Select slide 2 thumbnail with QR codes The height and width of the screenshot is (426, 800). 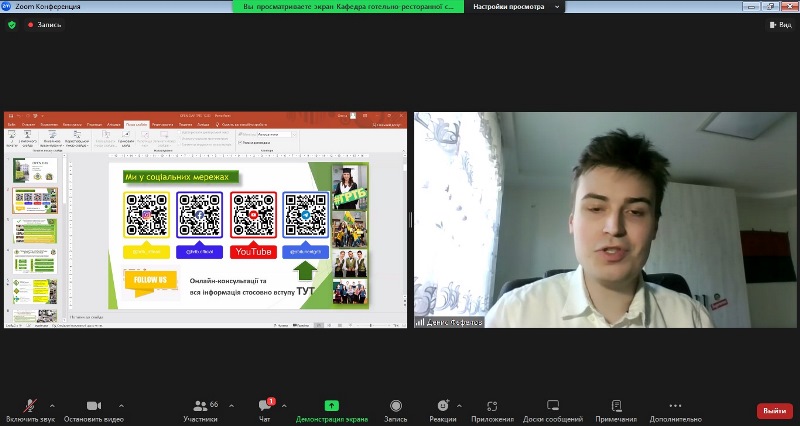(35, 201)
